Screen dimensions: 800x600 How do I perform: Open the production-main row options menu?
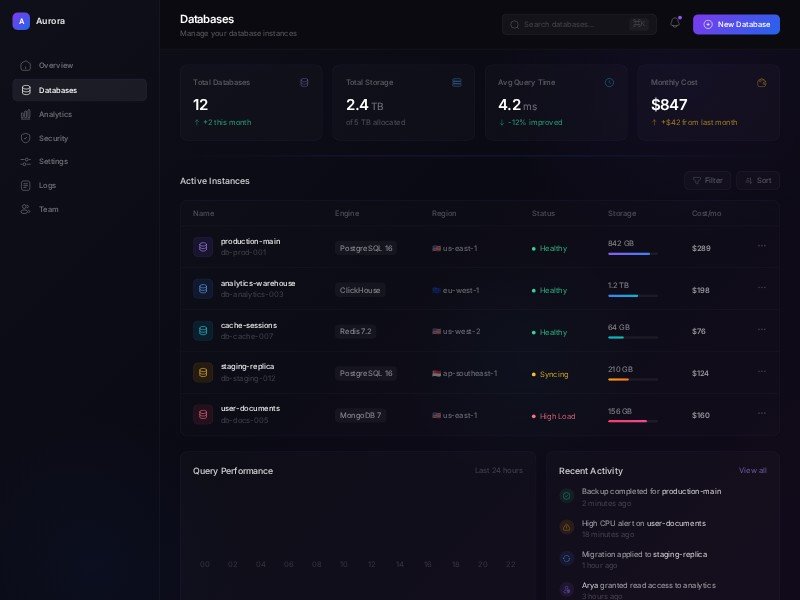[761, 246]
